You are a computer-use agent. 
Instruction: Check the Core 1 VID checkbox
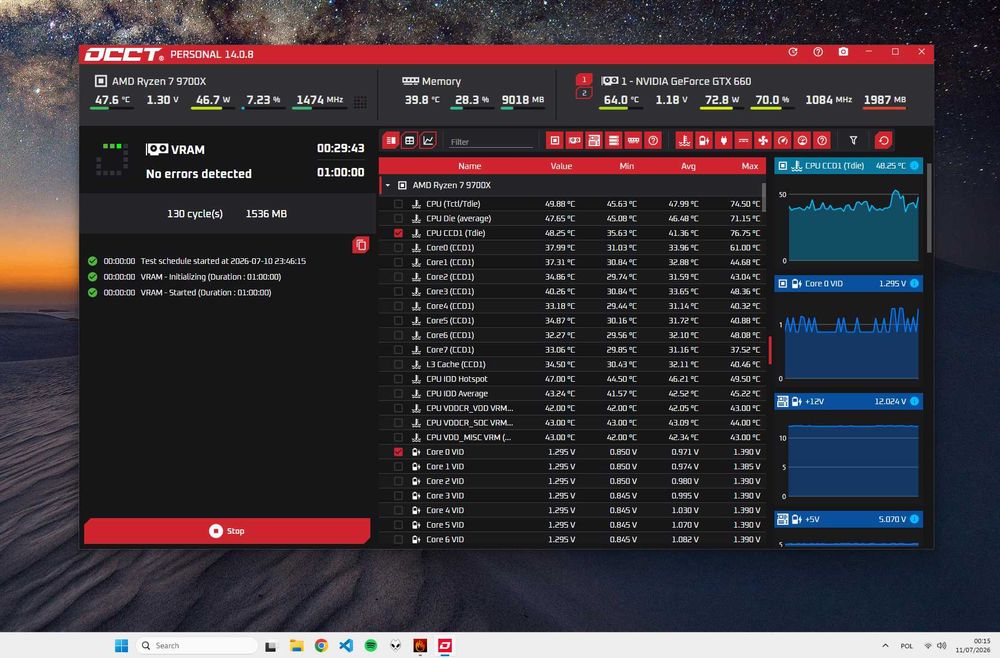pyautogui.click(x=398, y=467)
